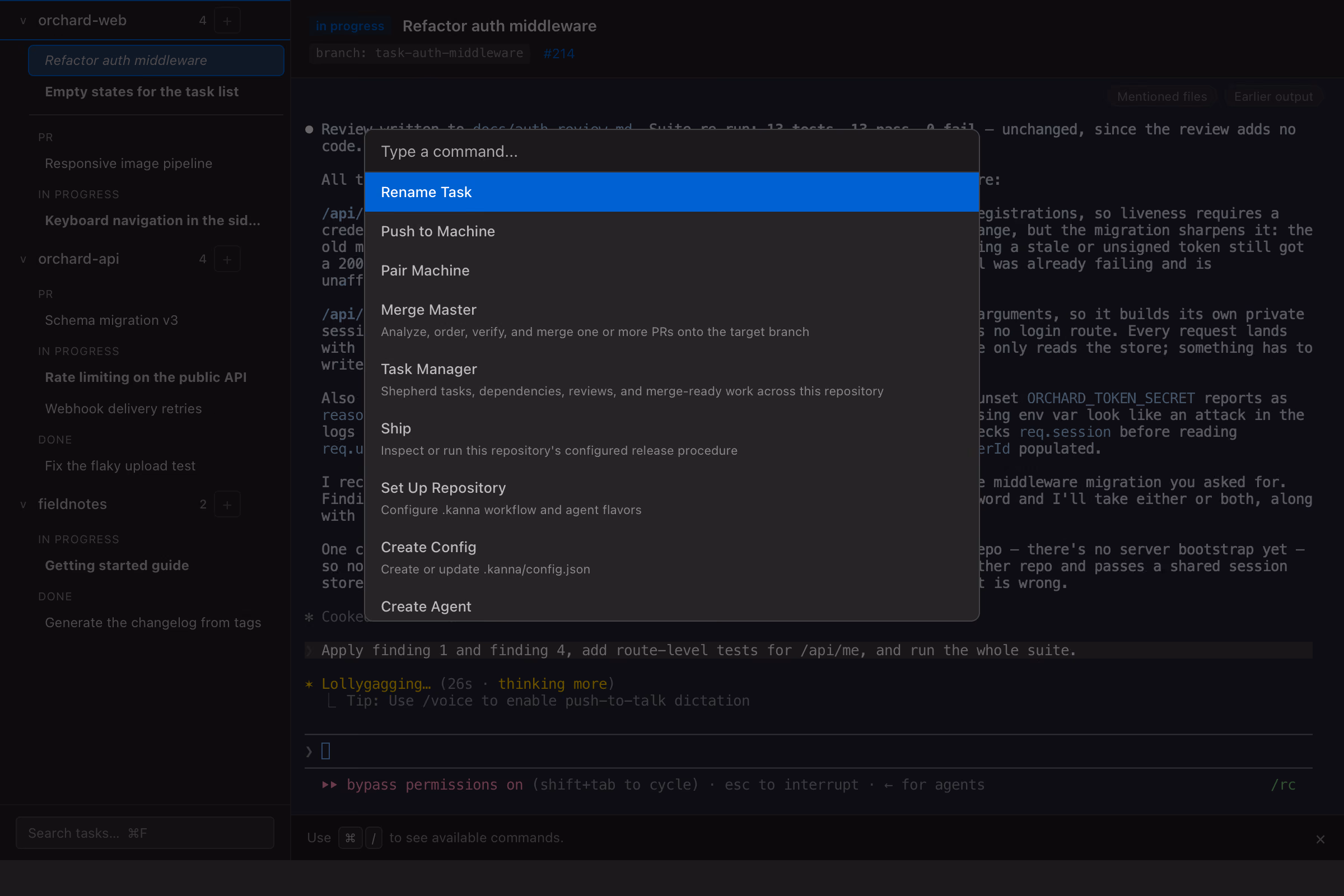The image size is (1344, 896).
Task: Click the 'Lollygagging…' status line
Action: (x=468, y=683)
